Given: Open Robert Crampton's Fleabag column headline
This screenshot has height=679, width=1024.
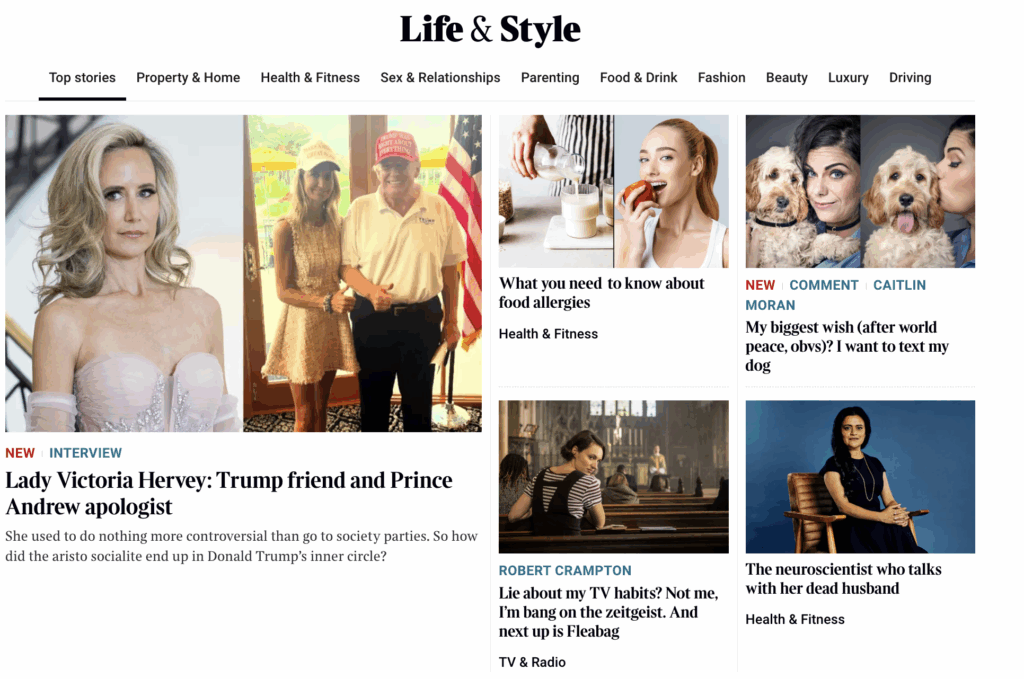Looking at the screenshot, I should coord(598,612).
